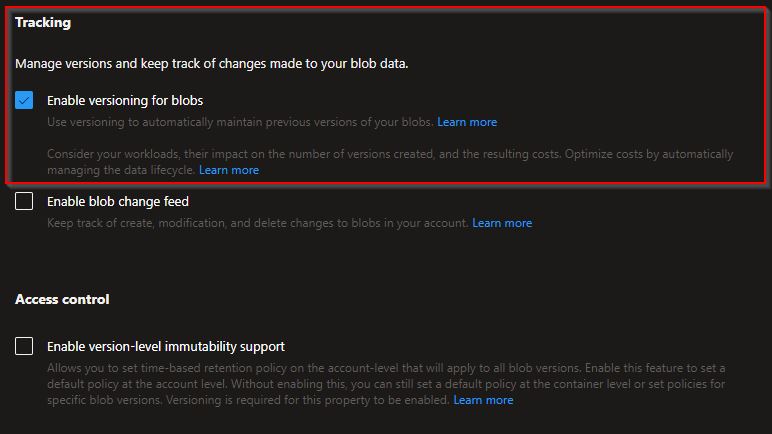The height and width of the screenshot is (434, 772).
Task: Click empty area between change feed and Access control
Action: [386, 262]
